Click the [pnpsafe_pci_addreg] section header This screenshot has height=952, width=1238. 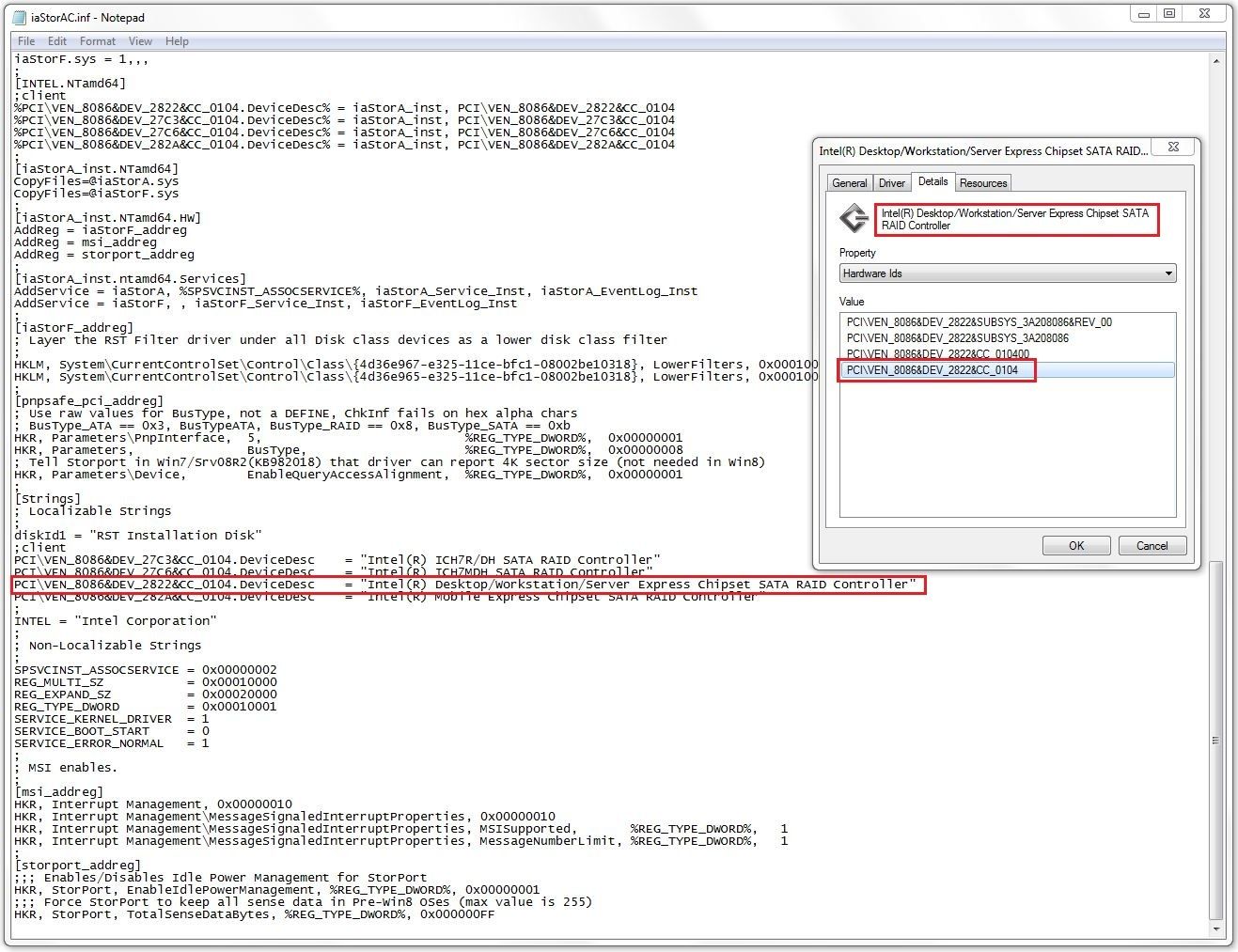click(88, 401)
